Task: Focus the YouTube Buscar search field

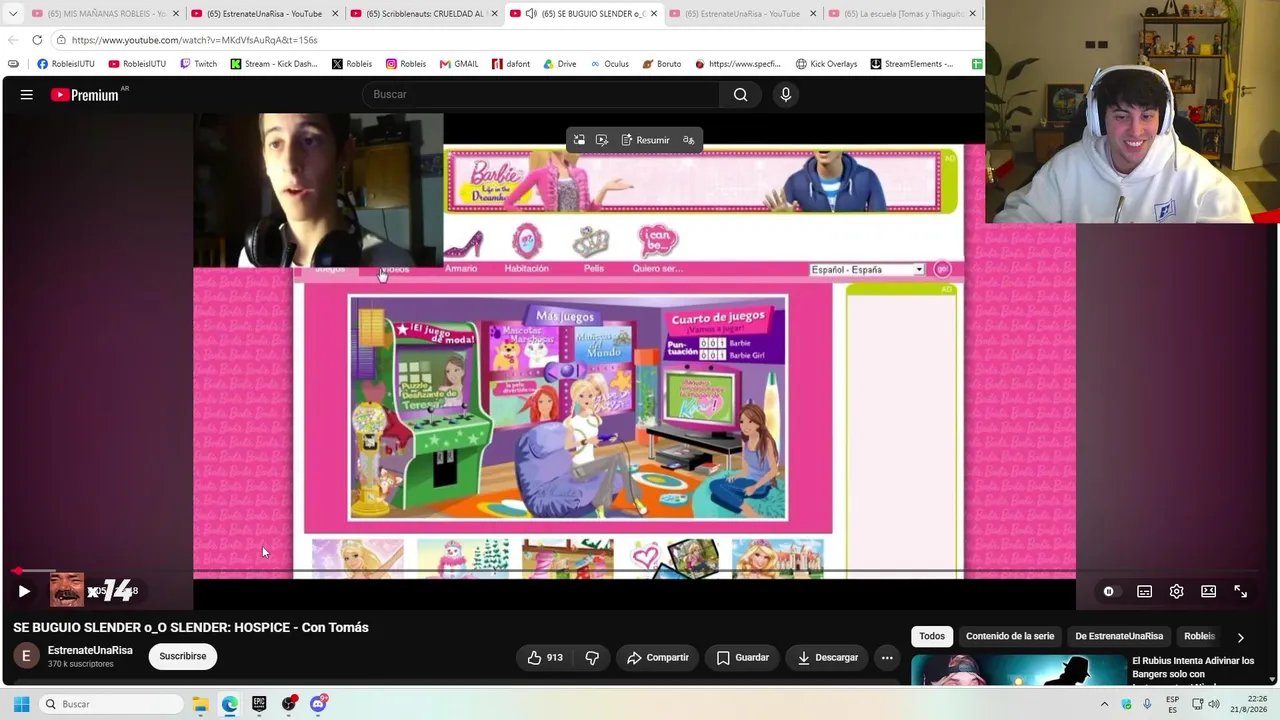Action: 541,94
